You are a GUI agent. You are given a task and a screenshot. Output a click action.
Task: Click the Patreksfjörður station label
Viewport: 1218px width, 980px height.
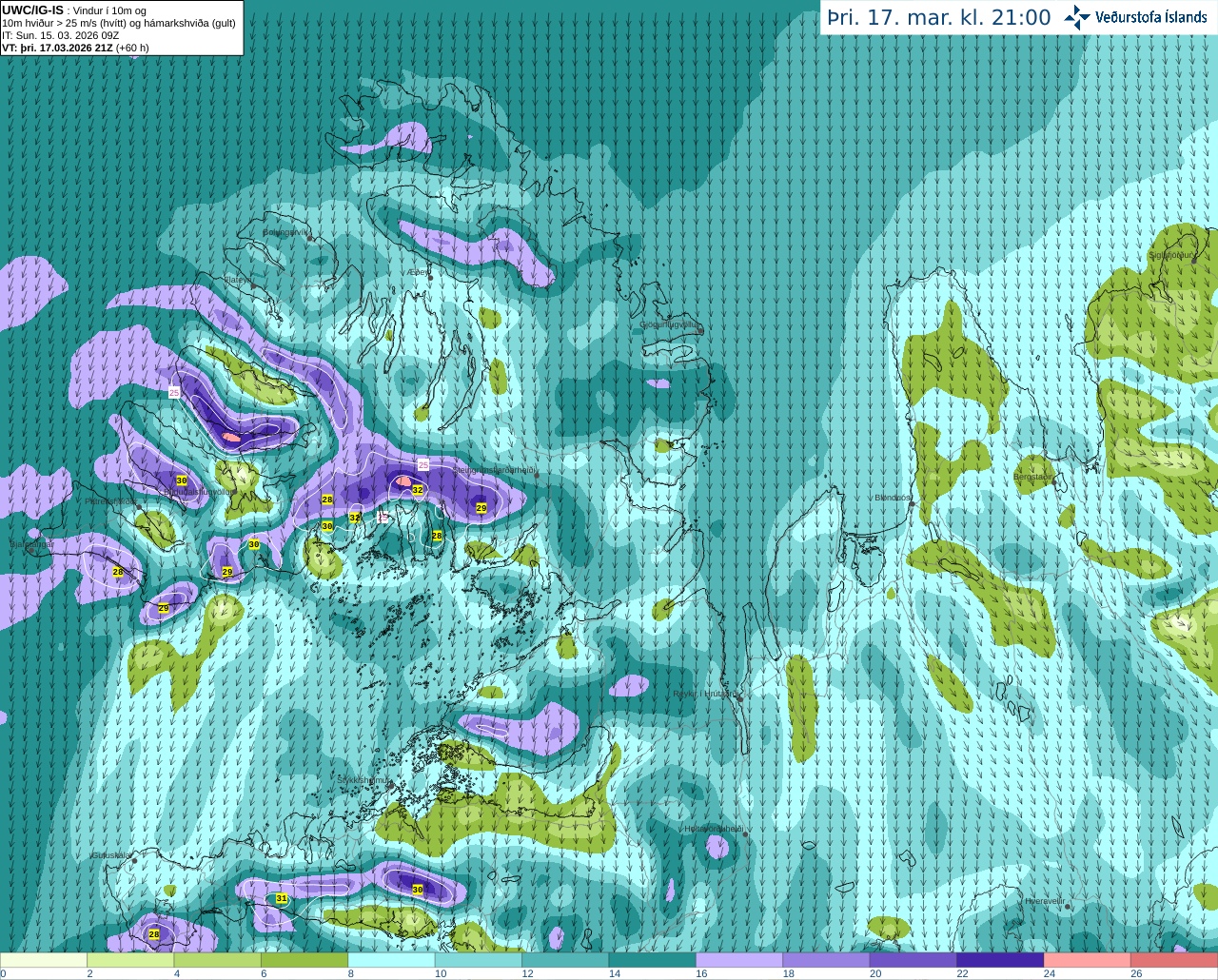111,500
